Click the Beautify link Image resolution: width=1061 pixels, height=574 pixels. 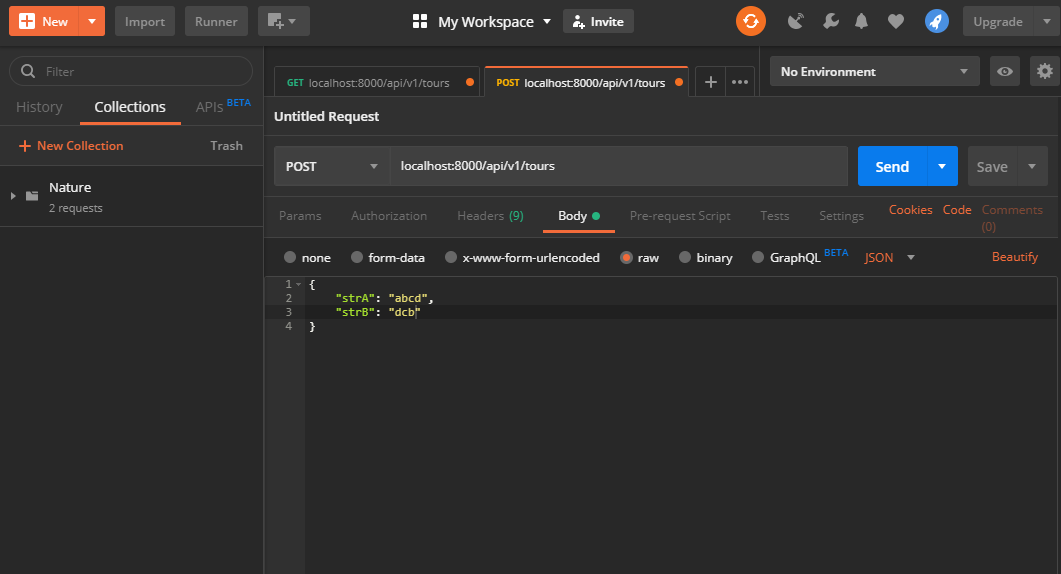pyautogui.click(x=1014, y=257)
